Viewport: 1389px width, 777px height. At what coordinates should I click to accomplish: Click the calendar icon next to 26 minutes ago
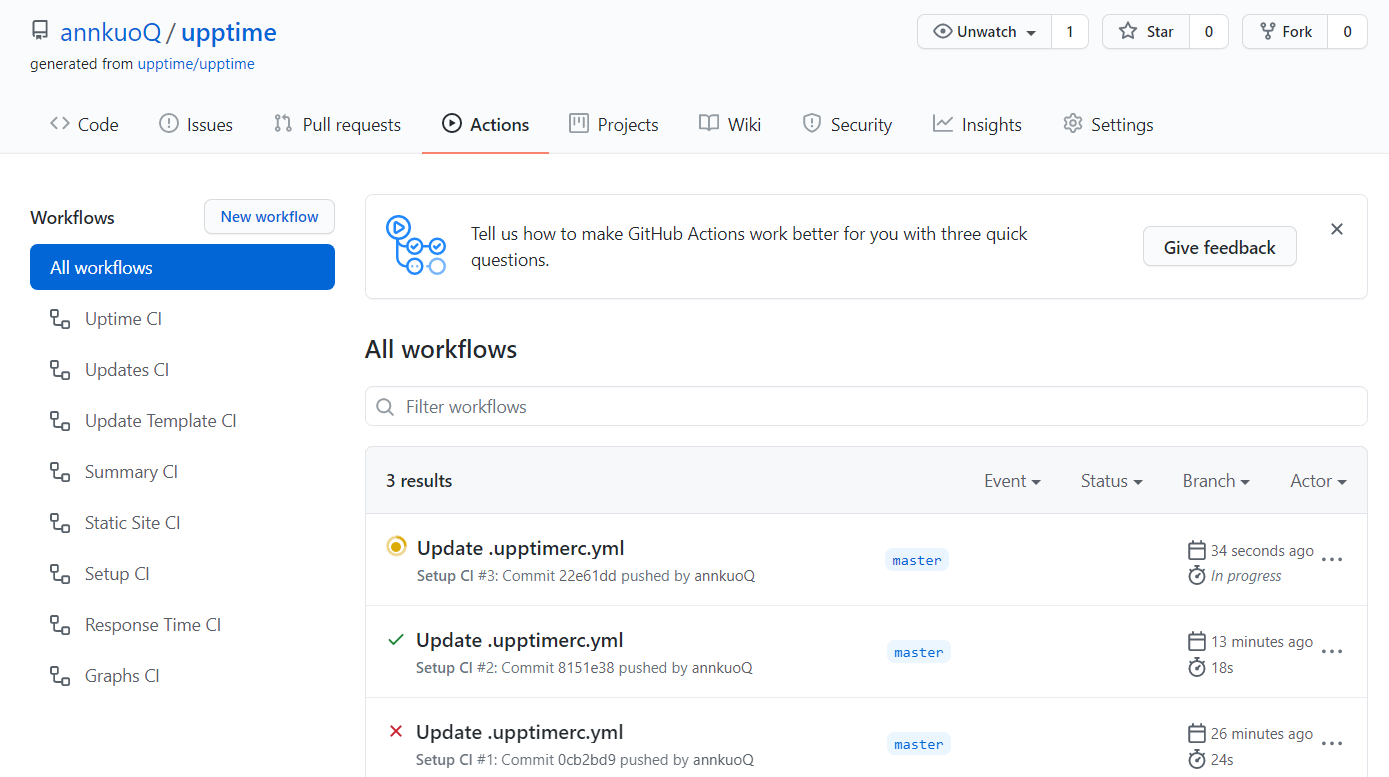pos(1196,733)
